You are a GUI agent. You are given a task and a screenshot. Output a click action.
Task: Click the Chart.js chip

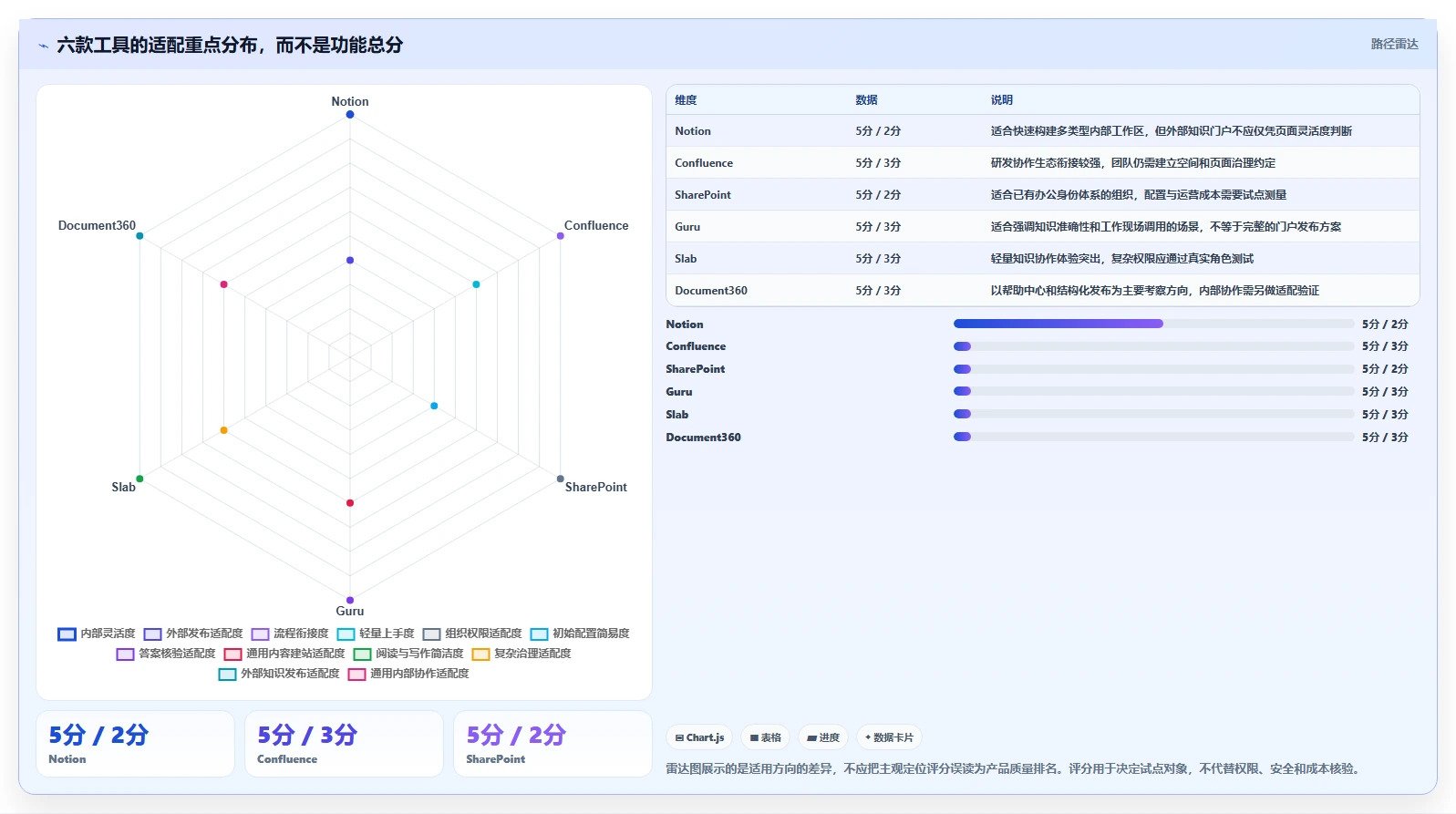point(699,737)
